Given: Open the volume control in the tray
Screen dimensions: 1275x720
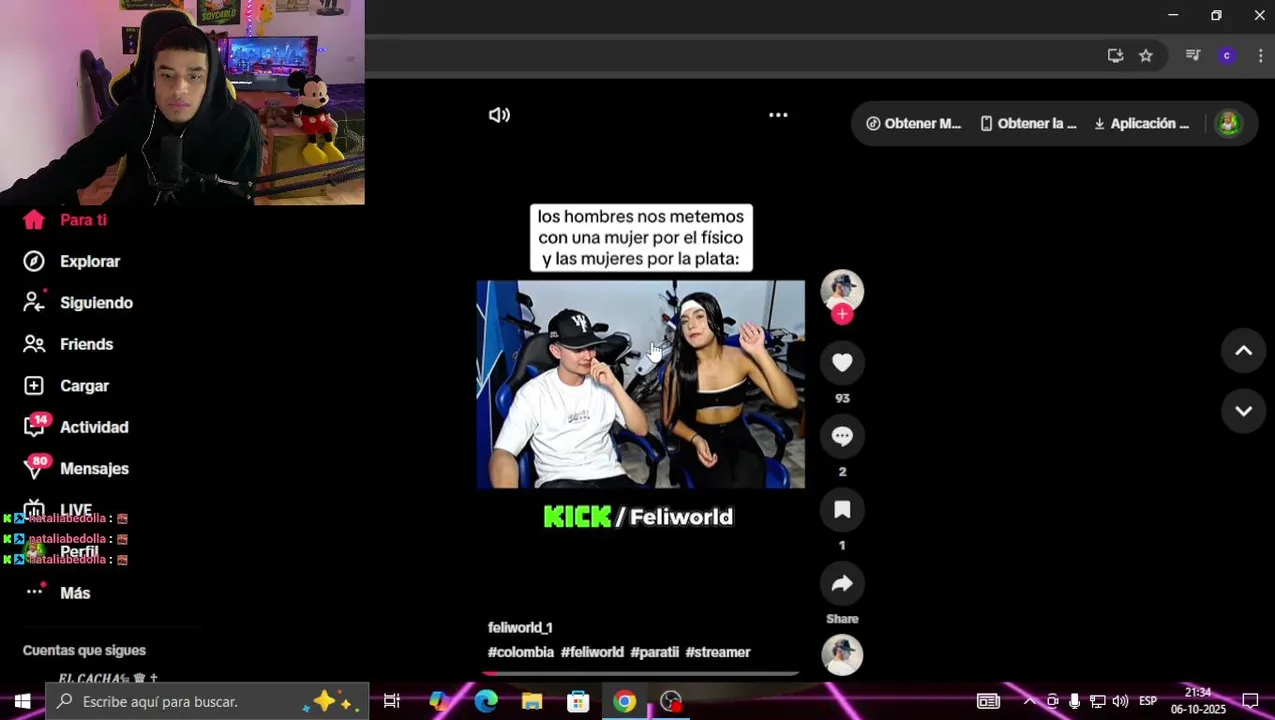Looking at the screenshot, I should tap(1120, 701).
